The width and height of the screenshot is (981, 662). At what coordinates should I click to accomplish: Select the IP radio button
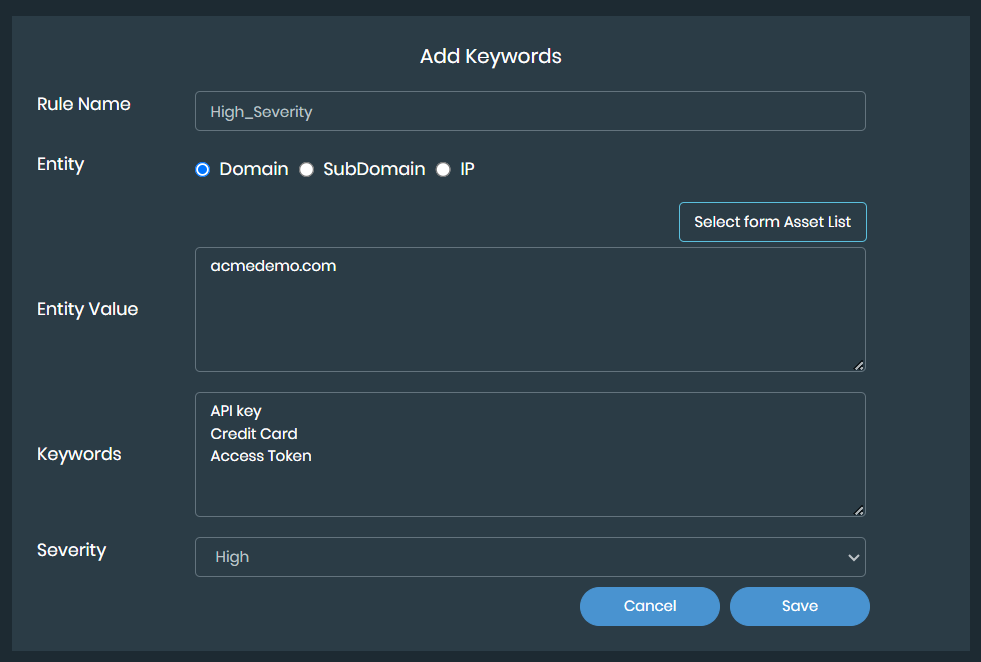[444, 170]
